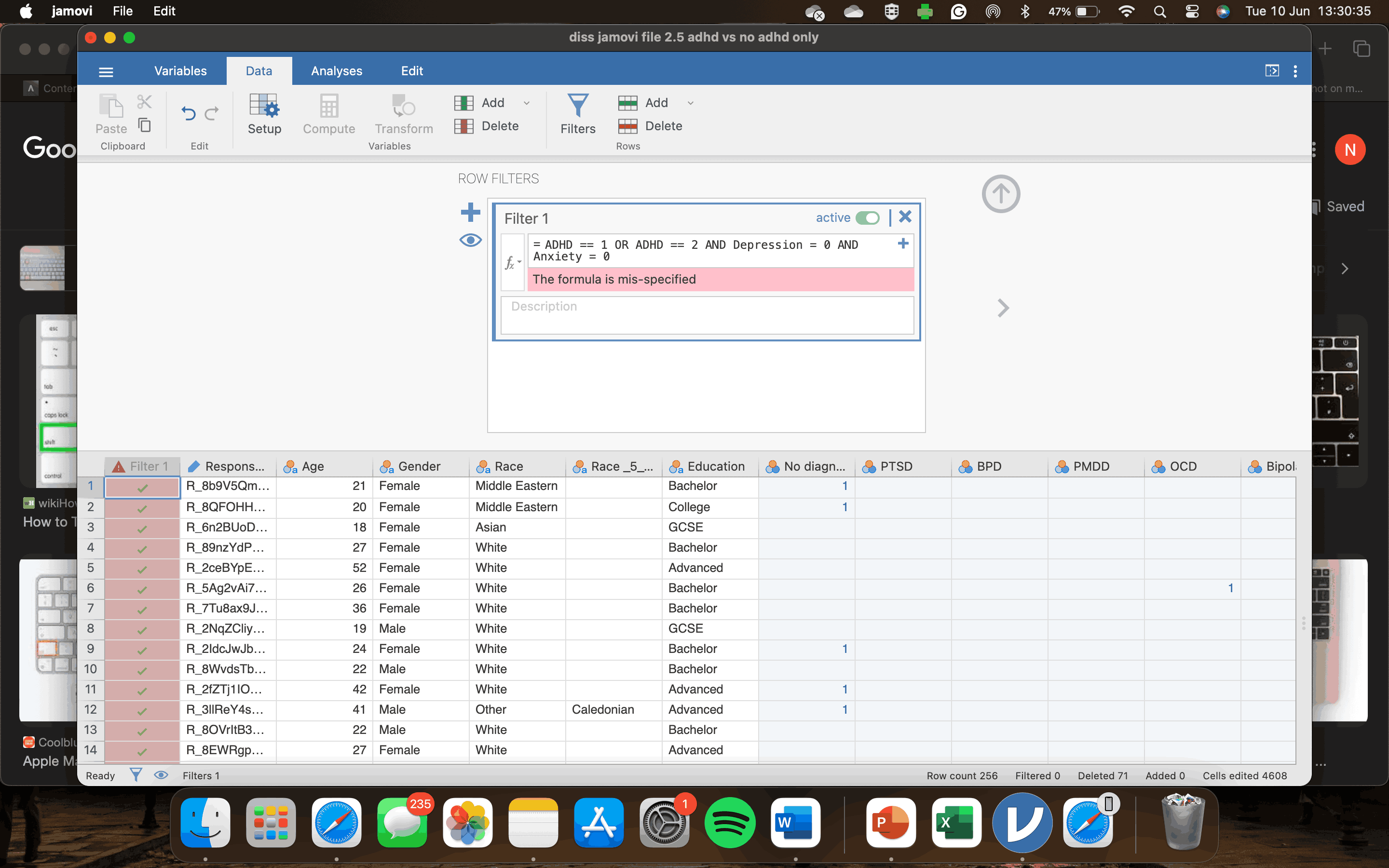Open the Control Centre menu bar icon
The width and height of the screenshot is (1389, 868).
click(x=1192, y=12)
